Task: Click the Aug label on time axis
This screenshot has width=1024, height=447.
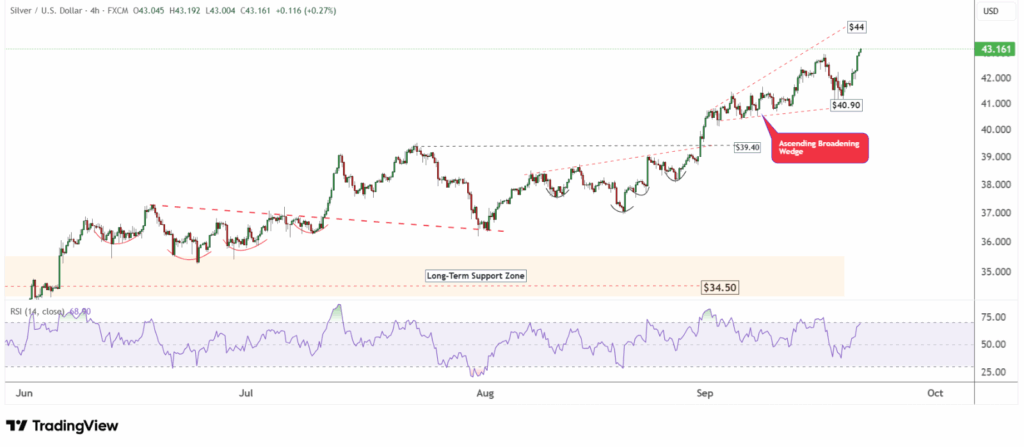Action: (484, 394)
